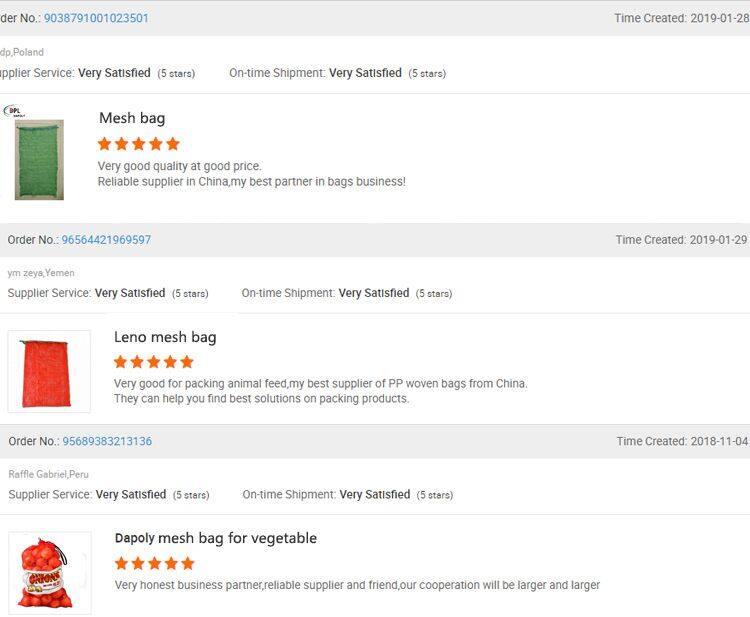Click the Time Created 2019-01-29 label
This screenshot has width=750, height=617.
[681, 240]
